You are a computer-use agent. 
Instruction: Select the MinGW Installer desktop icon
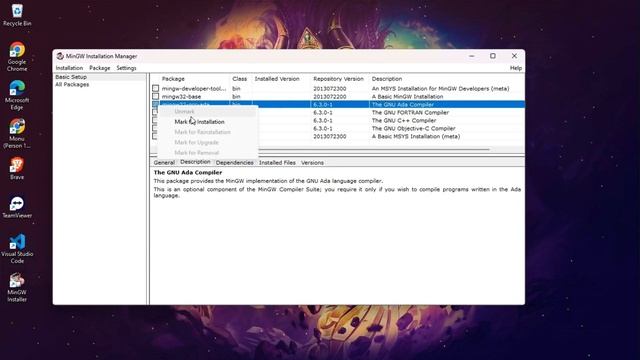click(17, 287)
